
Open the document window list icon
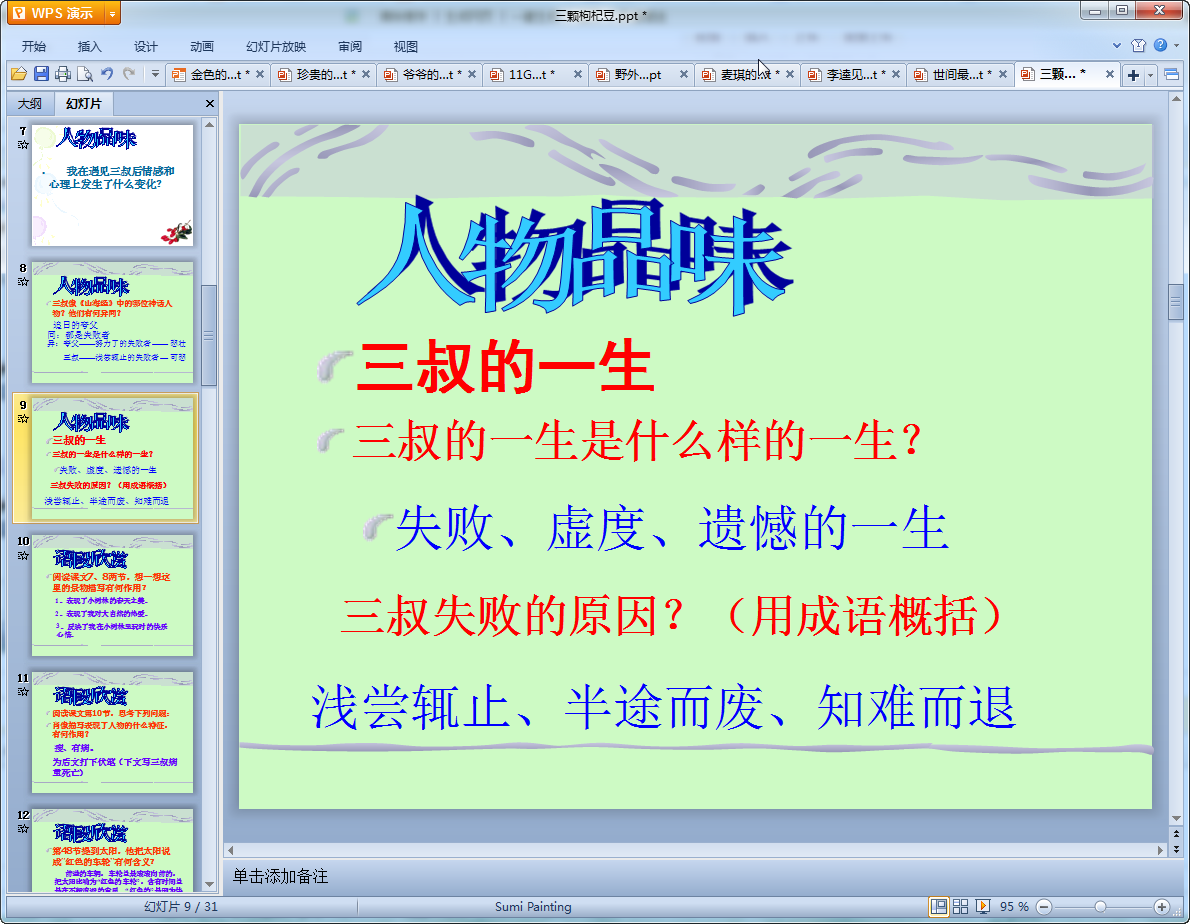coord(1171,74)
